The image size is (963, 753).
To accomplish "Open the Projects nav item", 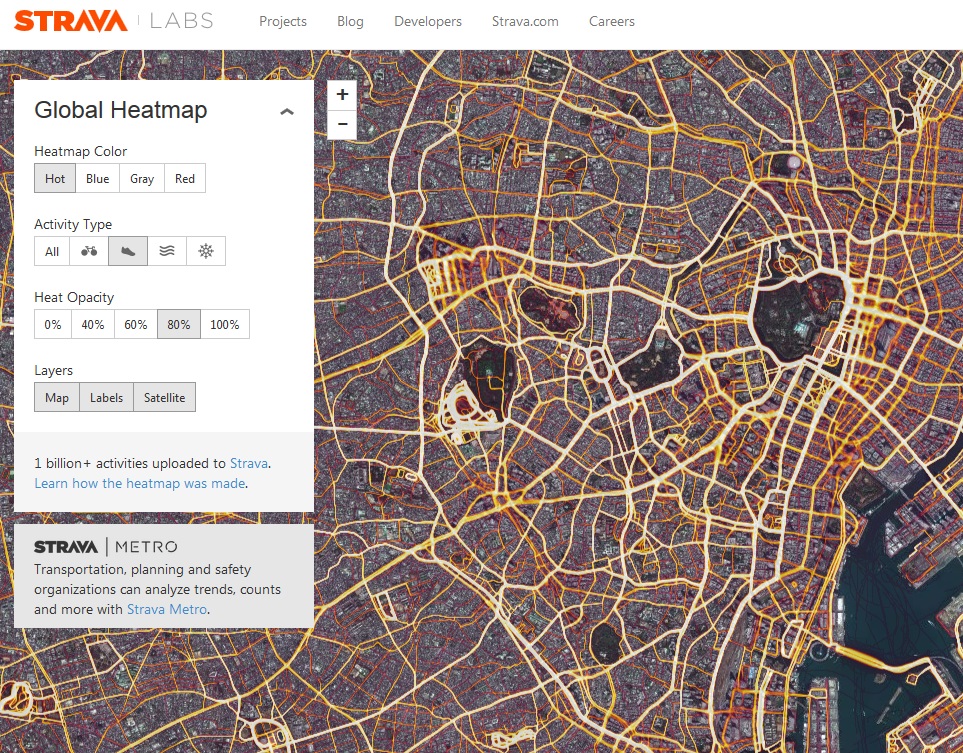I will [283, 21].
